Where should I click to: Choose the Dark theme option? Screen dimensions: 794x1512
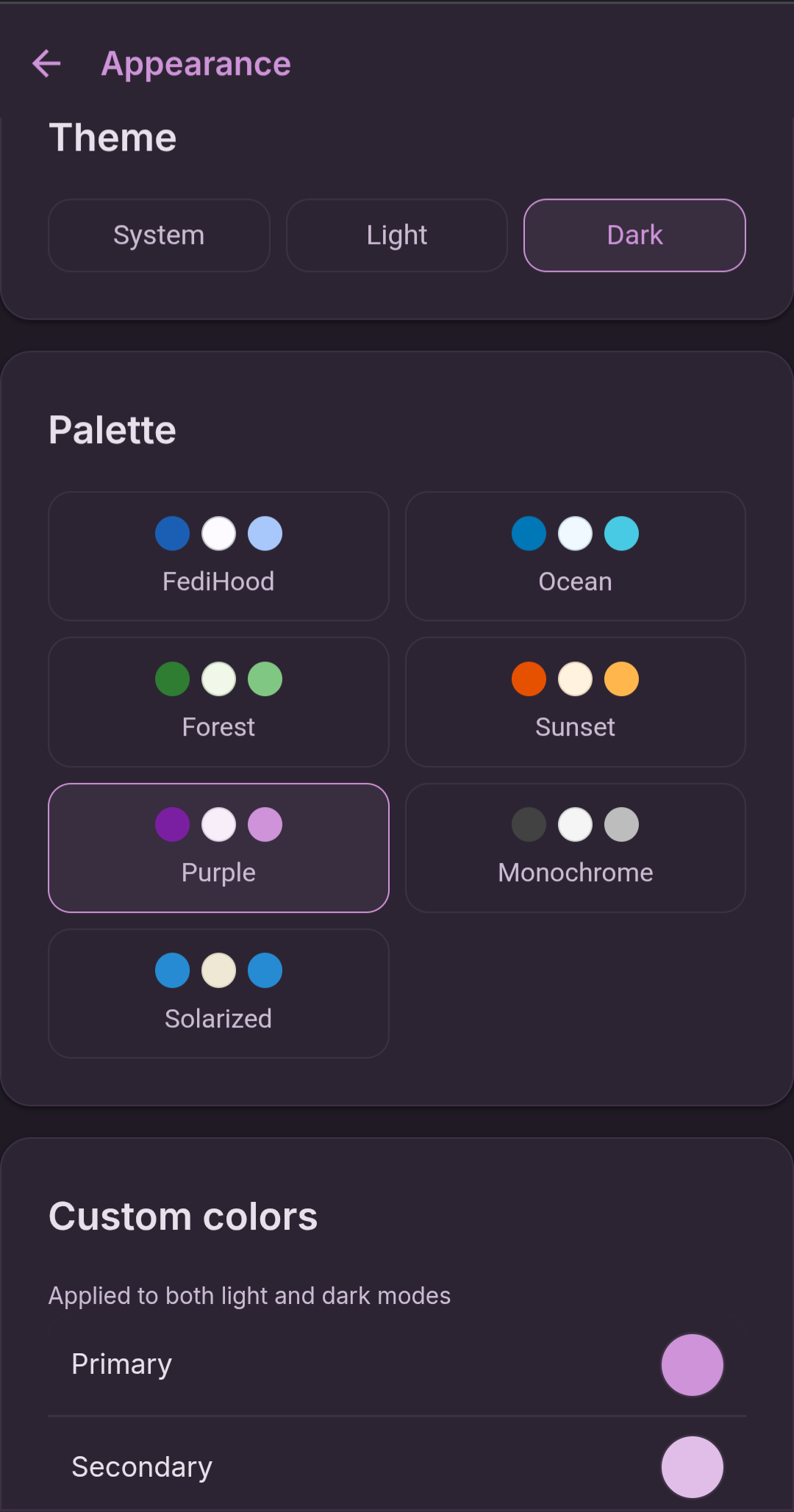pos(634,235)
